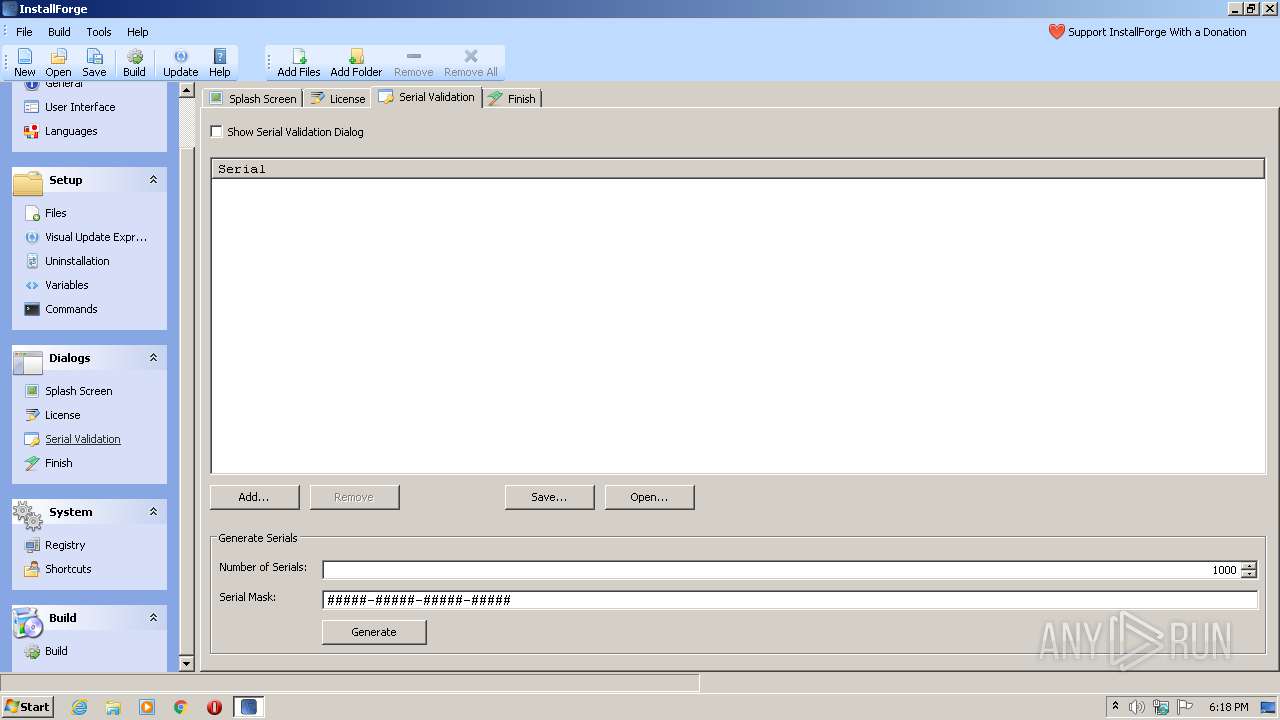1280x720 pixels.
Task: Select Finish in the sidebar
Action: pos(59,463)
